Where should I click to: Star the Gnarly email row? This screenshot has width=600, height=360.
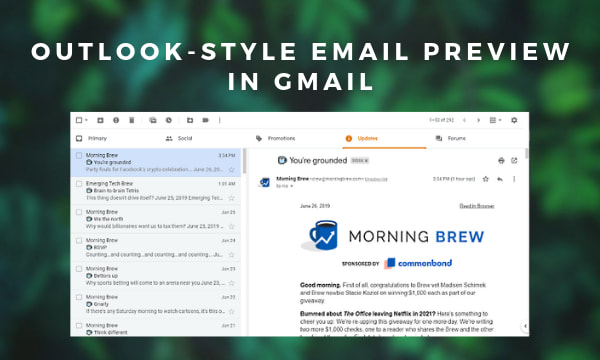pyautogui.click(x=232, y=311)
